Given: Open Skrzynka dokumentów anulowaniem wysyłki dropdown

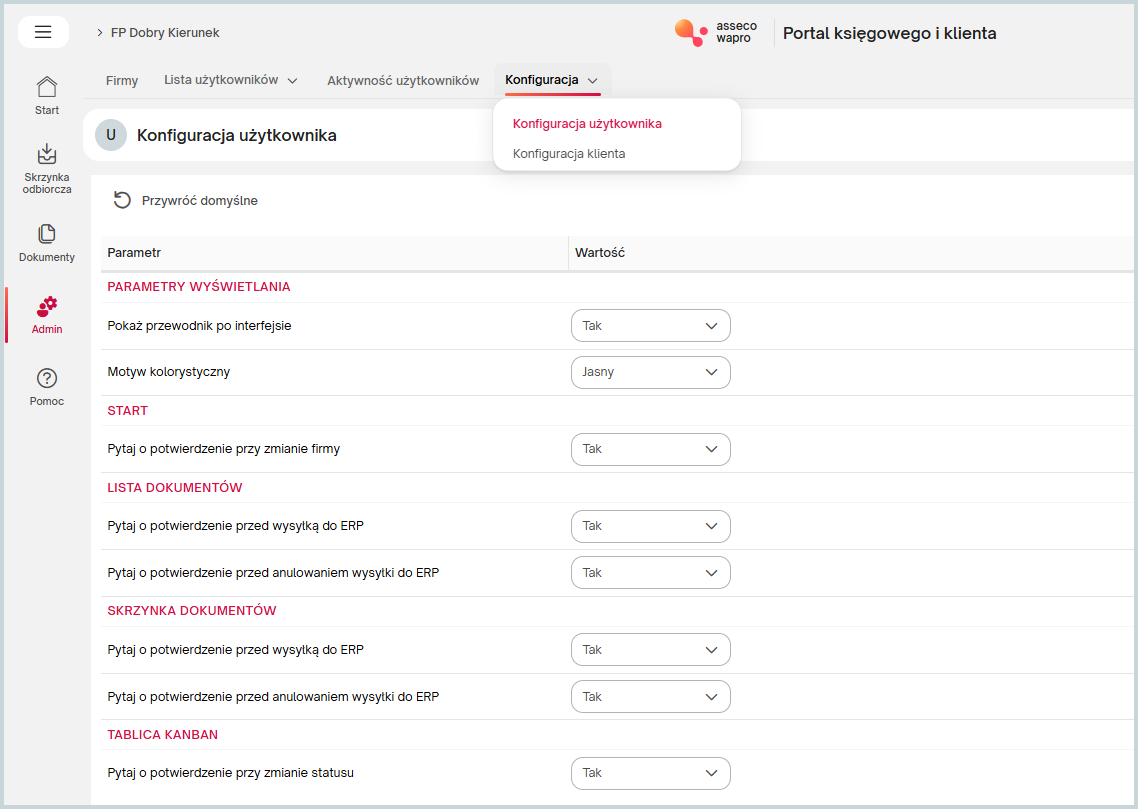Looking at the screenshot, I should click(650, 697).
